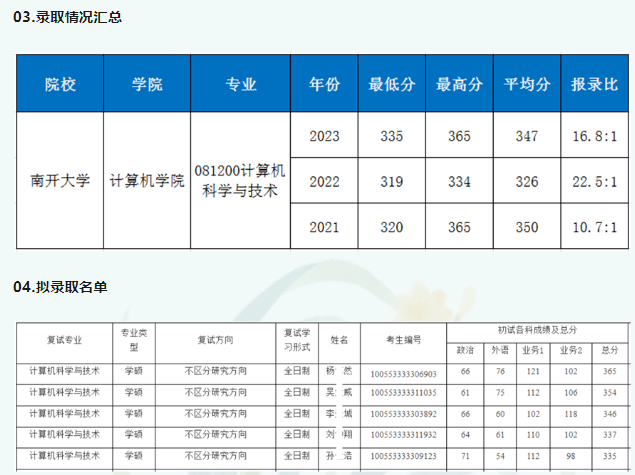
Task: Click average score 350
Action: pyautogui.click(x=527, y=227)
